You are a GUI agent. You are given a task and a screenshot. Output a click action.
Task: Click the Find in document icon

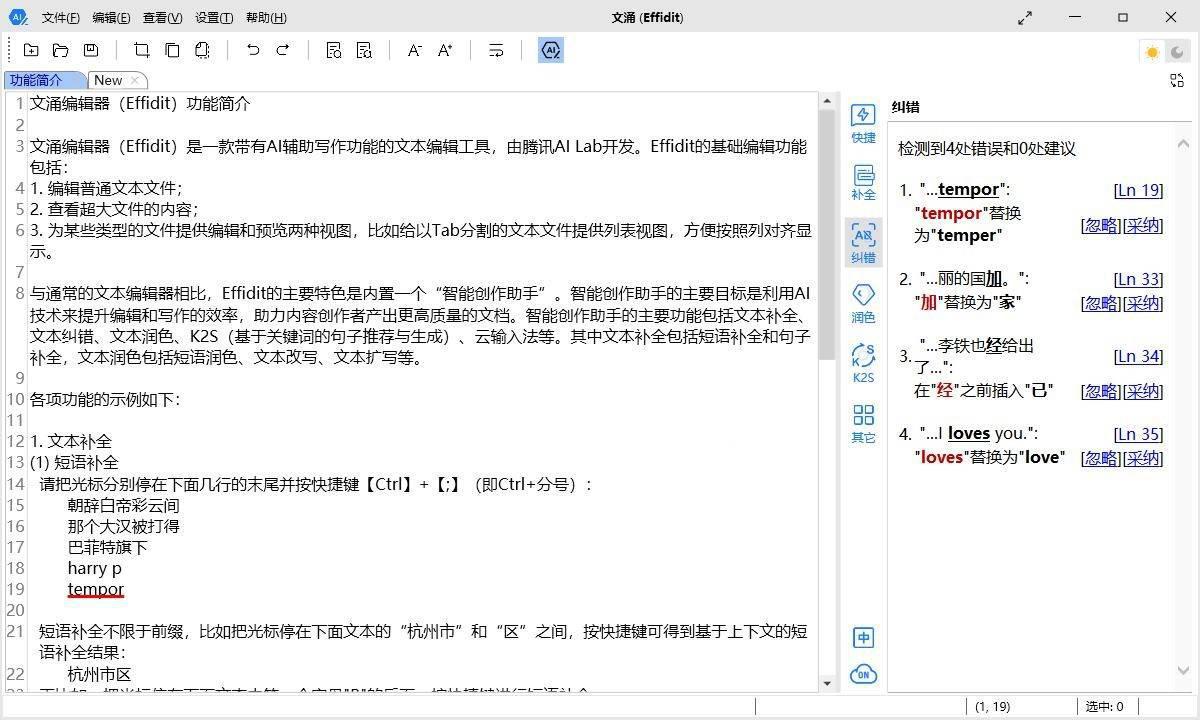point(334,50)
